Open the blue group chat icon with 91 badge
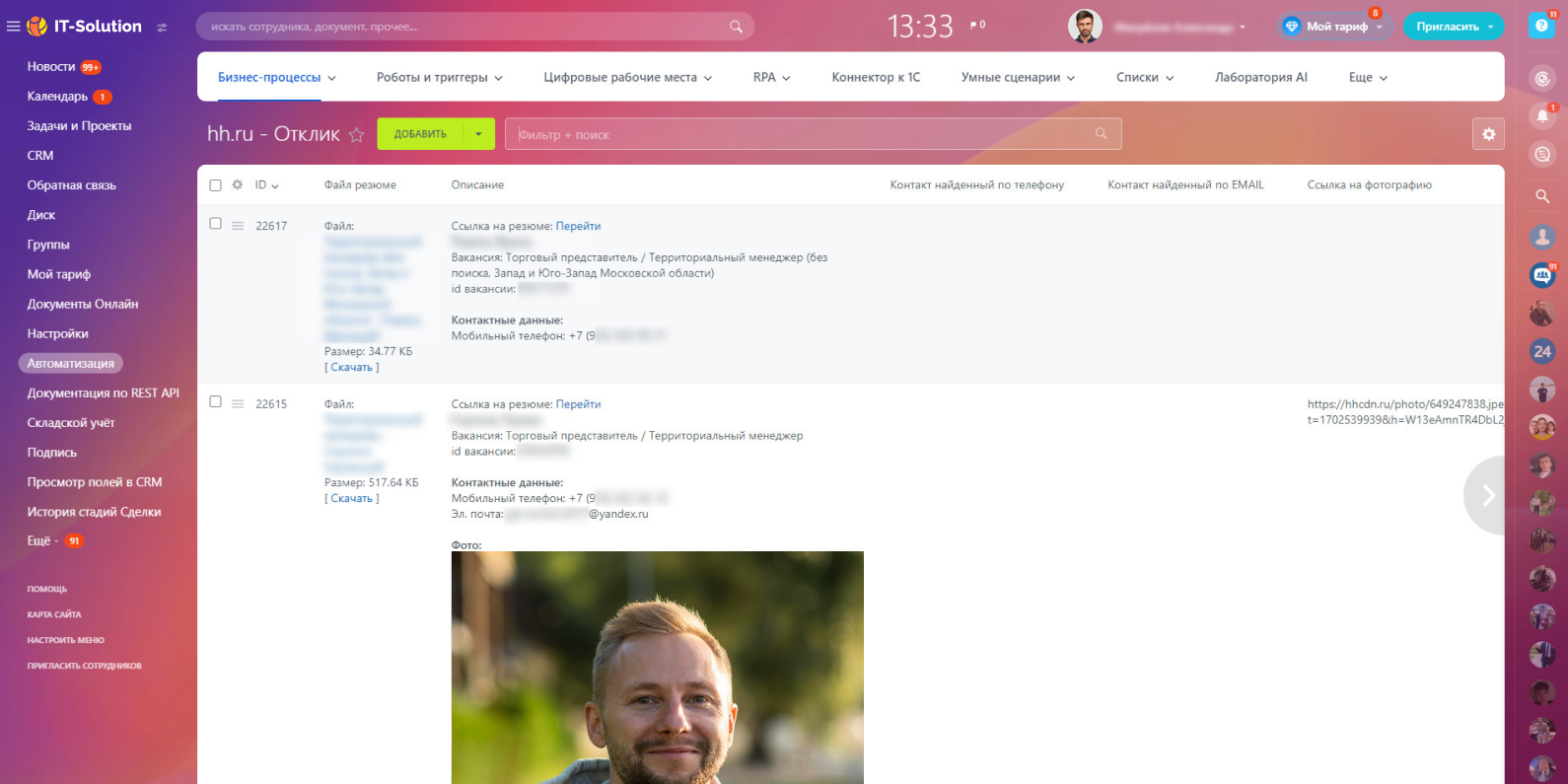 pos(1542,275)
